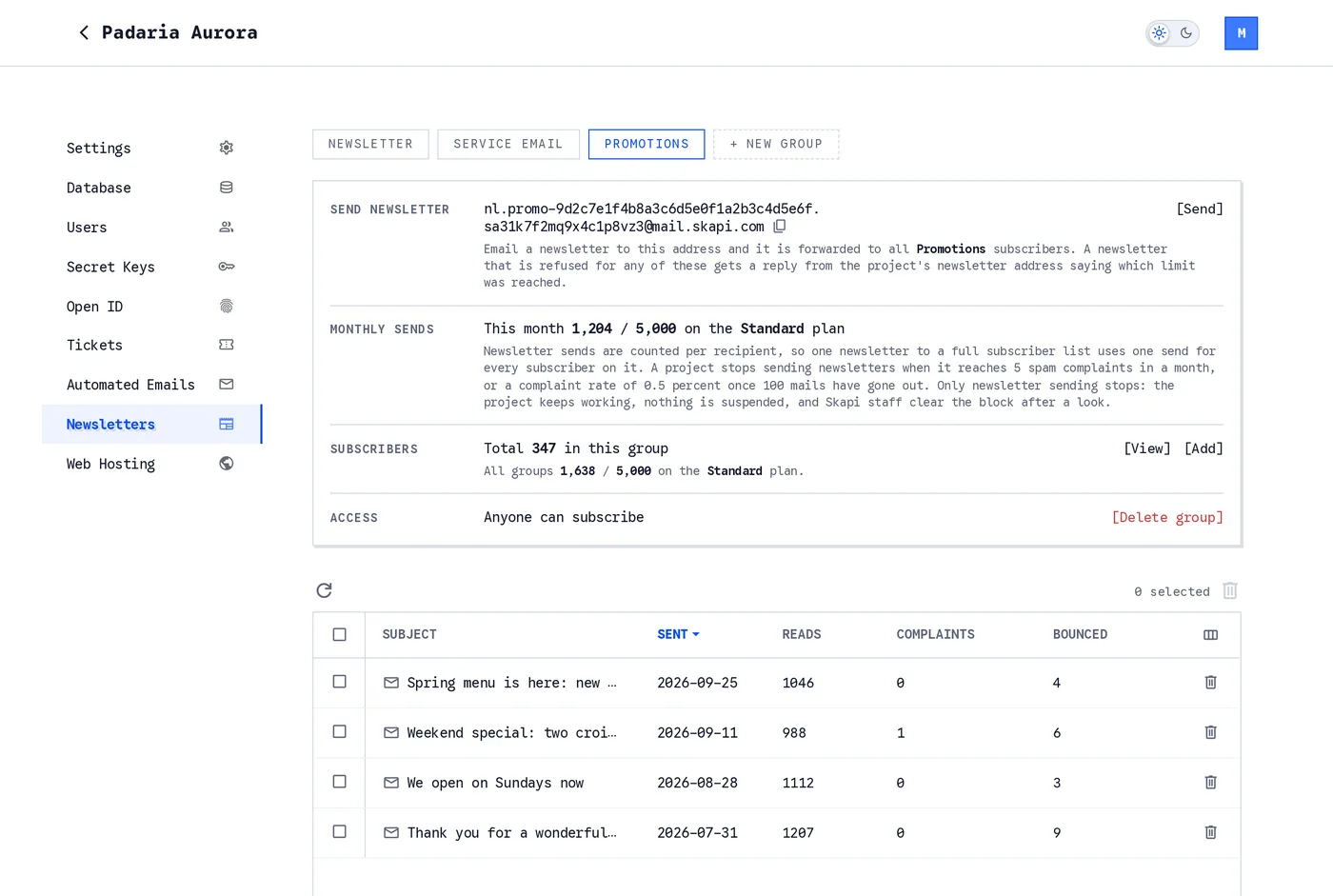The height and width of the screenshot is (896, 1333).
Task: Select the Promotions tab
Action: click(x=647, y=144)
